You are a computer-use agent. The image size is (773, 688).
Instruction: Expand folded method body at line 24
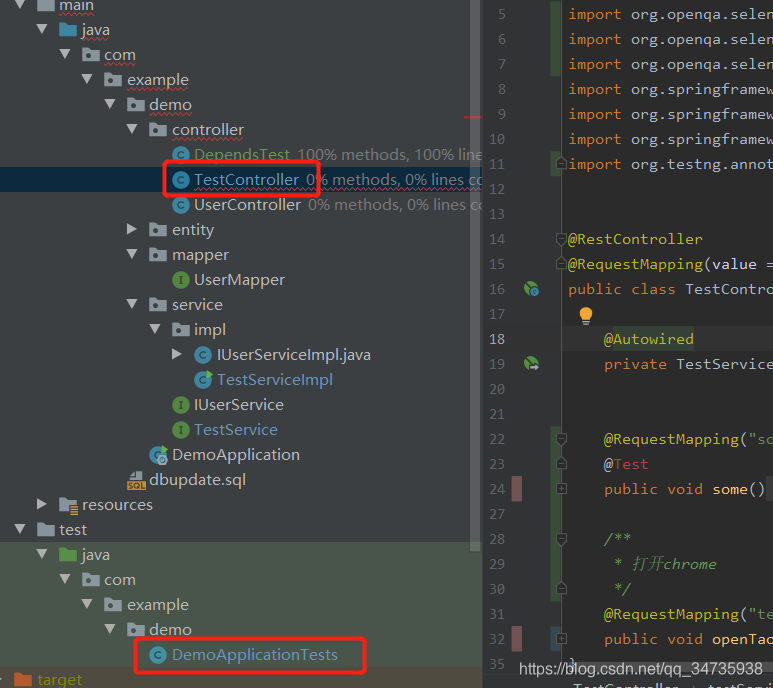[561, 488]
